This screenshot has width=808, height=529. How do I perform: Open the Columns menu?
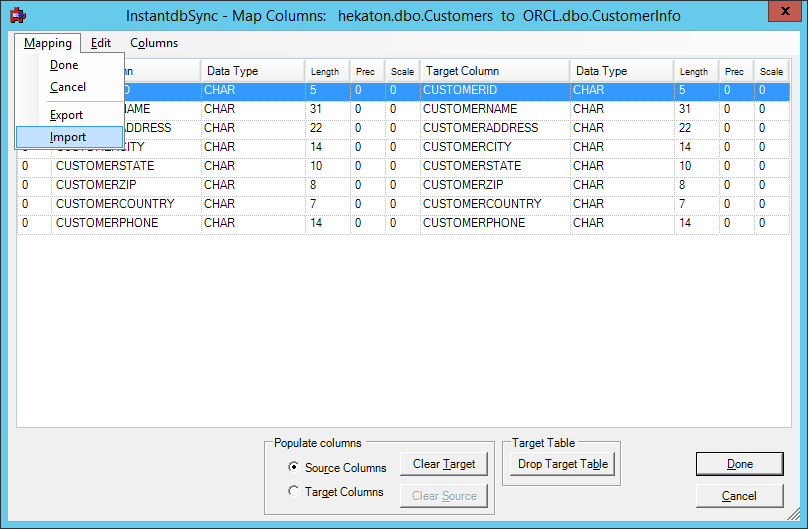click(x=154, y=43)
